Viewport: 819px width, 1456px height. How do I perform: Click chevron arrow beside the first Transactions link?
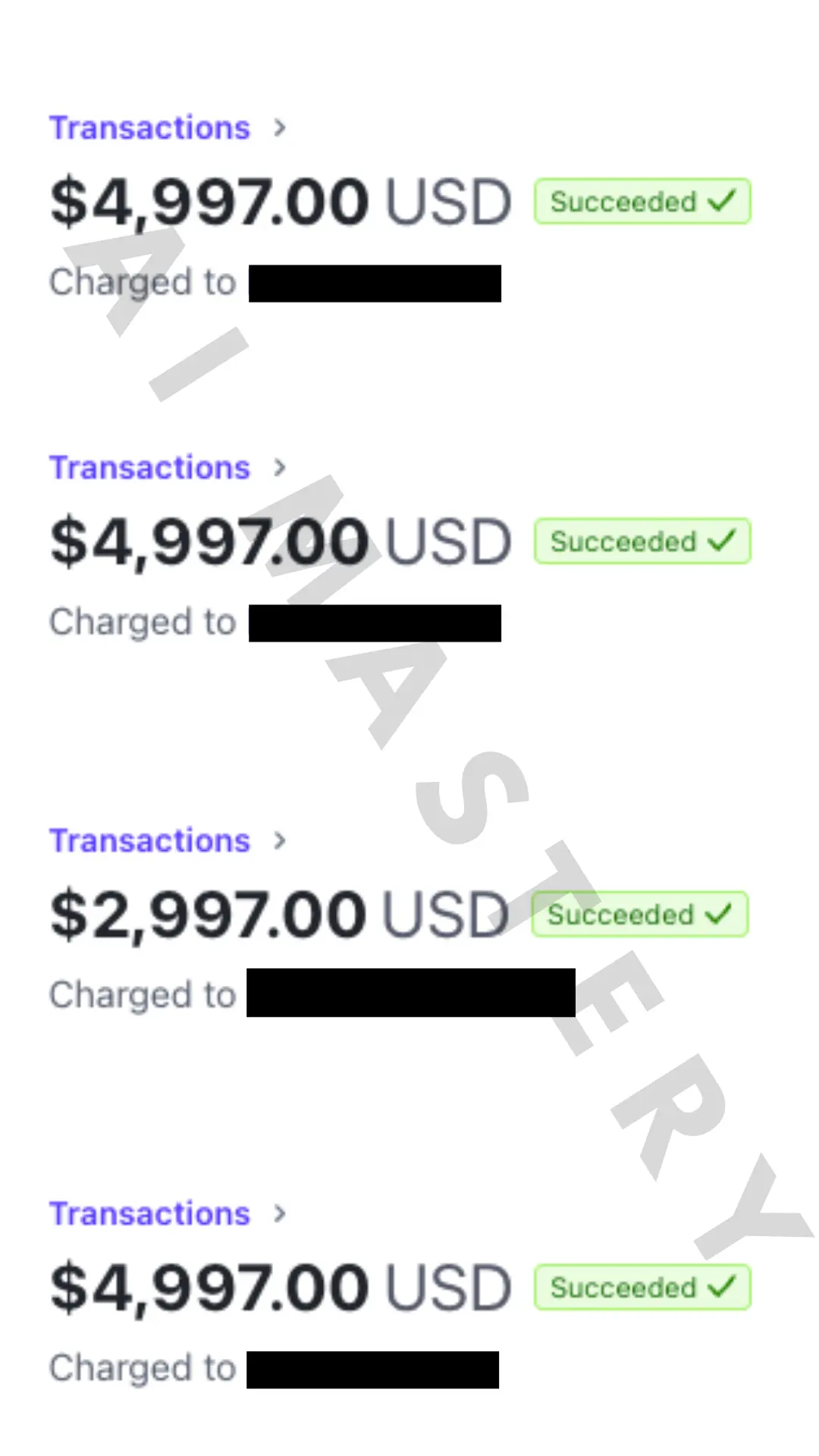[x=280, y=128]
